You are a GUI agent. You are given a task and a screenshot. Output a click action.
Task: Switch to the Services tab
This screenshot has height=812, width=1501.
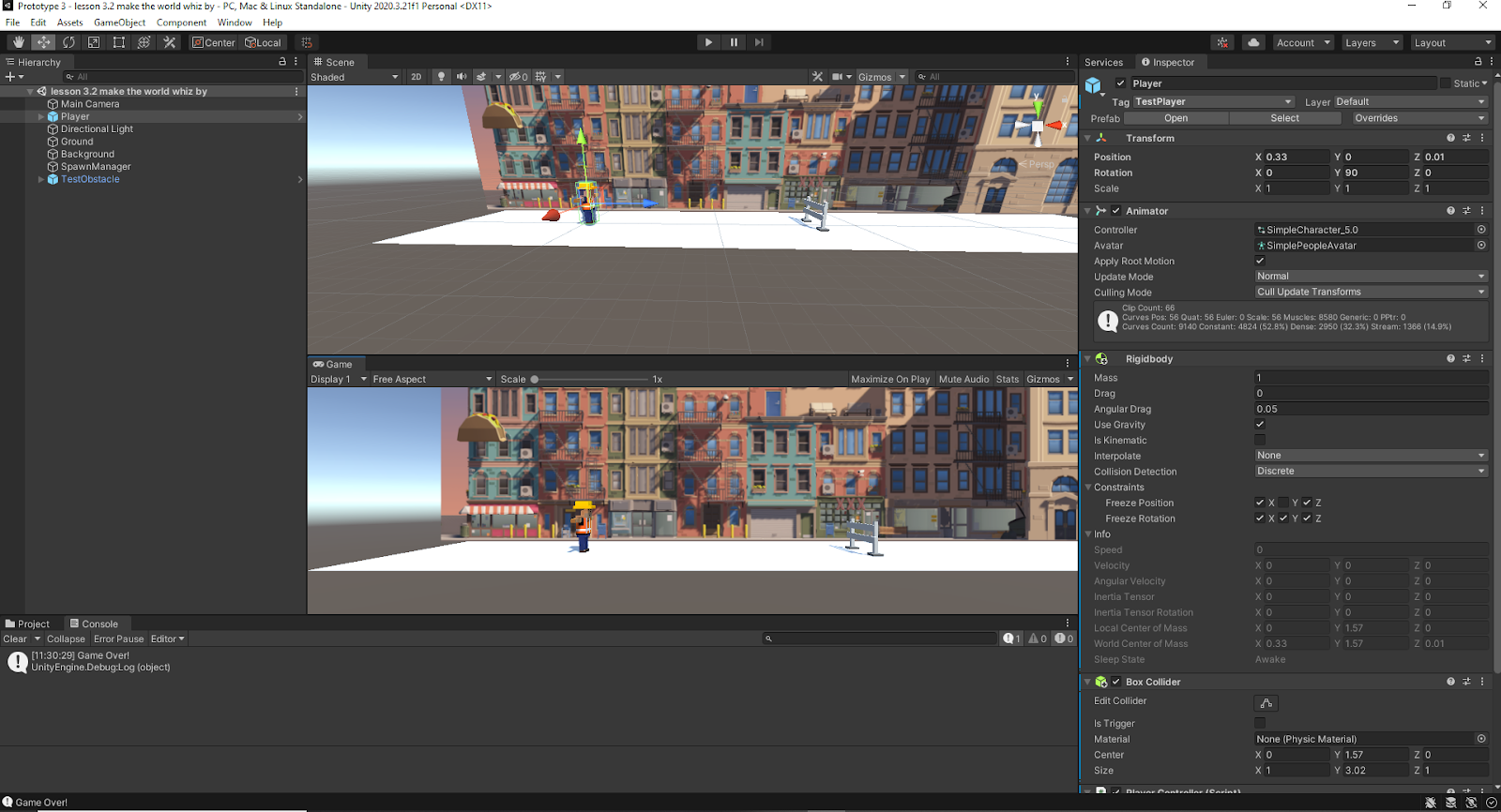1103,63
